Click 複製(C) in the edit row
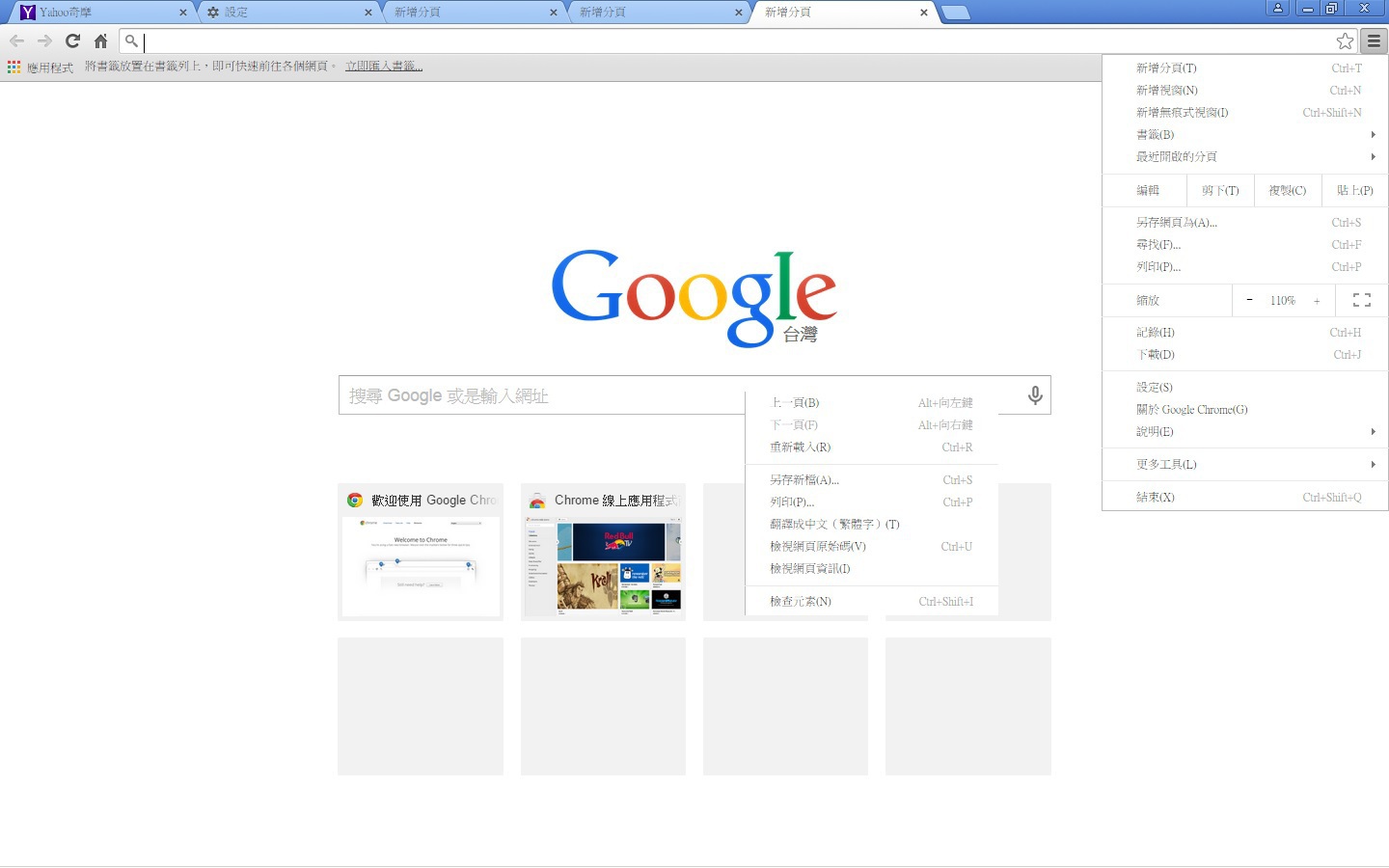 click(x=1287, y=190)
